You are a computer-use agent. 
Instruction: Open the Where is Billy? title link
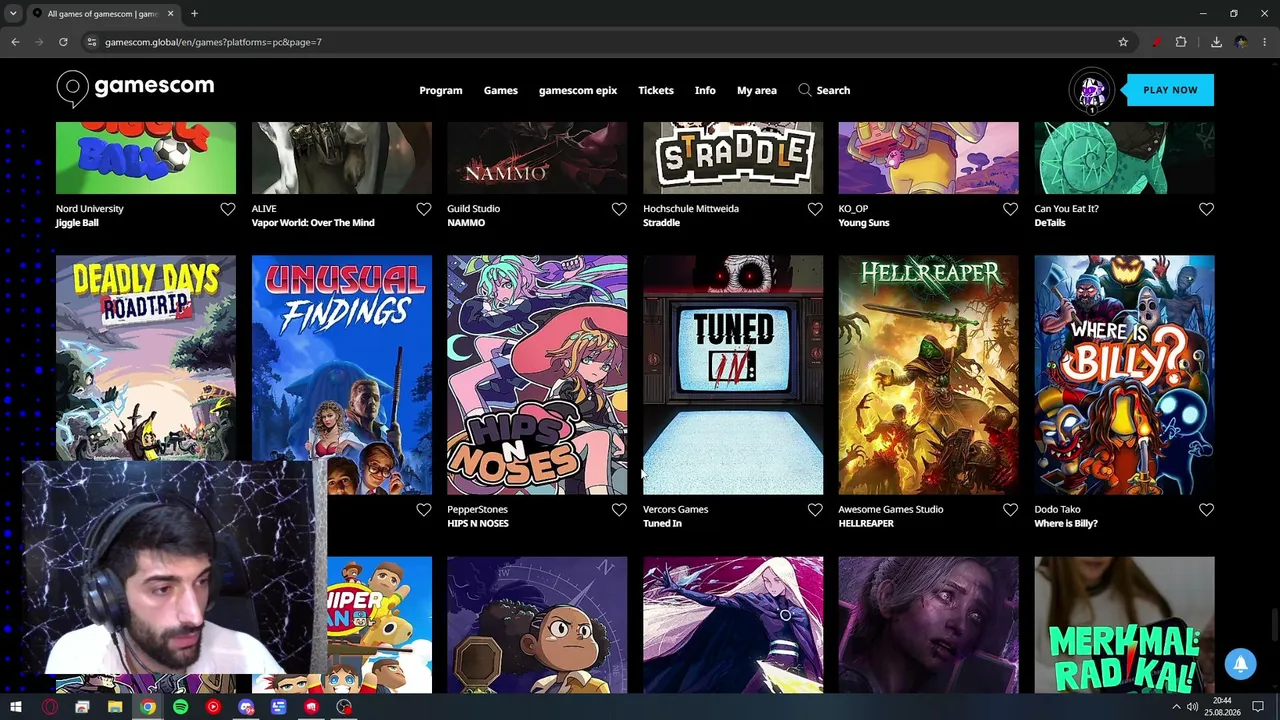pos(1066,524)
